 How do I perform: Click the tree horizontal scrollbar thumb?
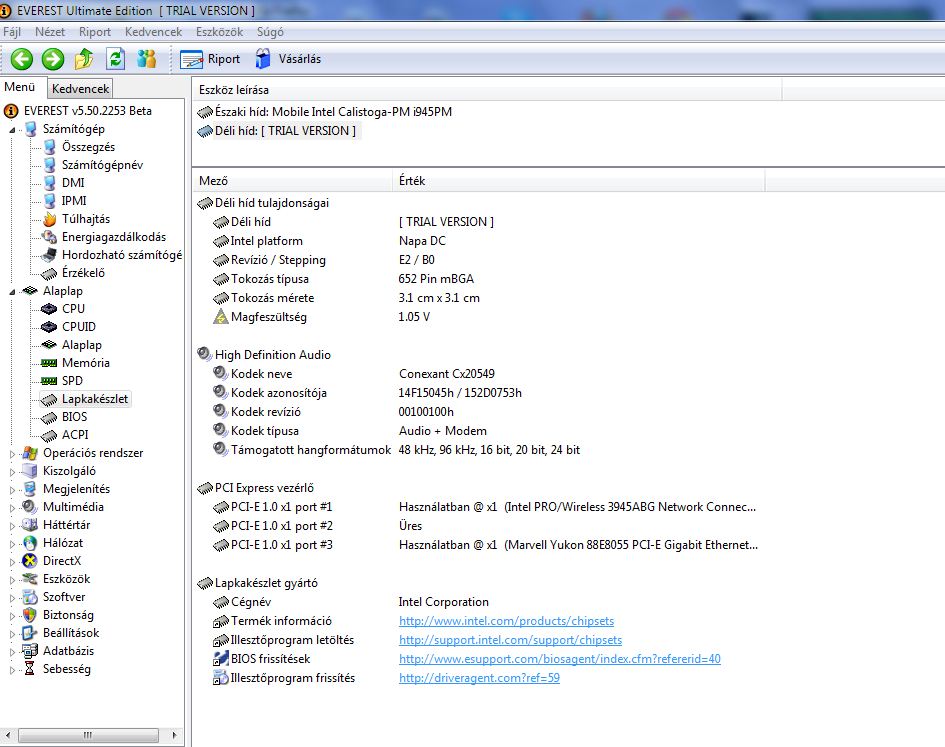89,735
